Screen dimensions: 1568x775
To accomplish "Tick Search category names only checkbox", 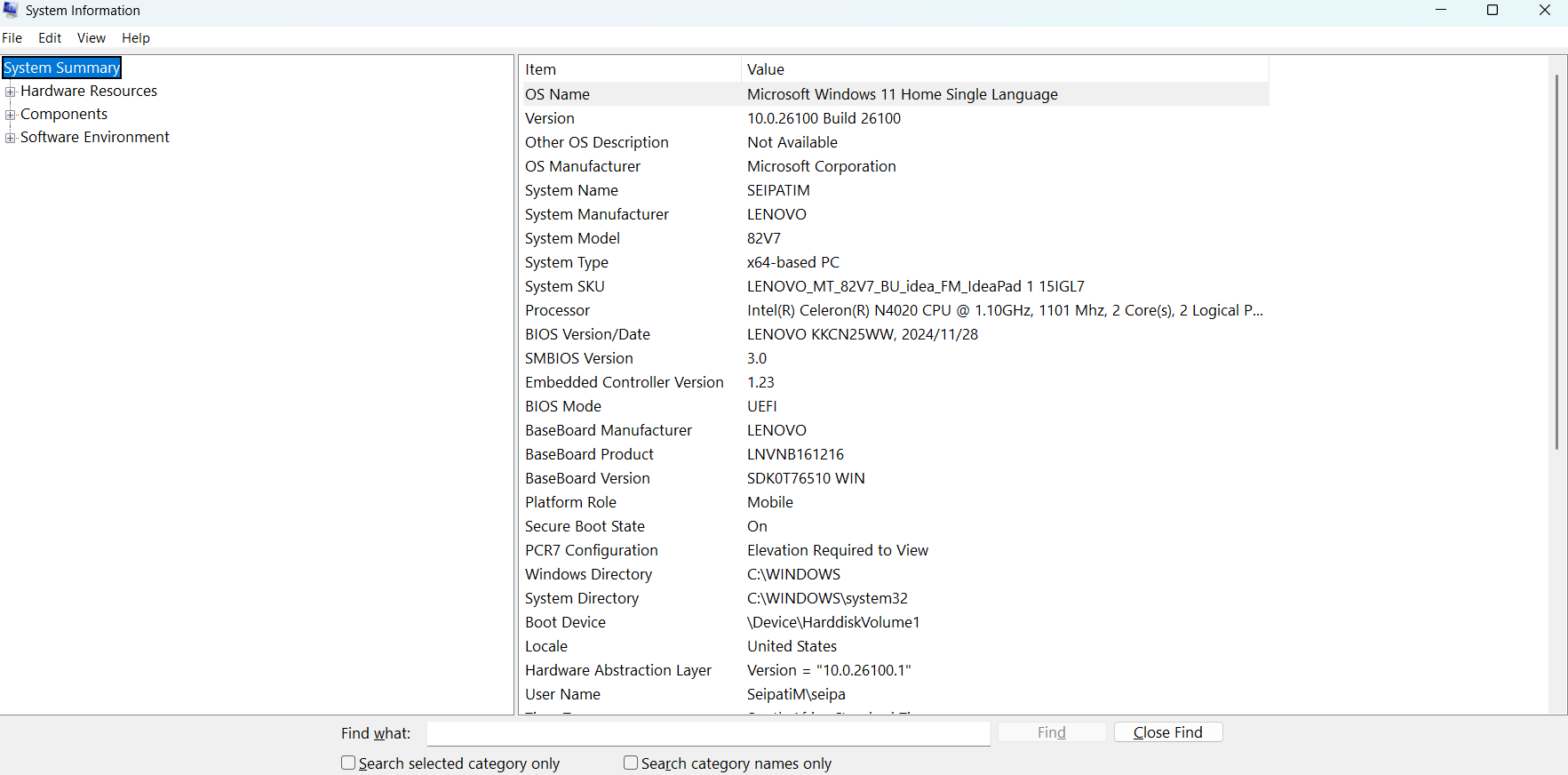I will [631, 763].
